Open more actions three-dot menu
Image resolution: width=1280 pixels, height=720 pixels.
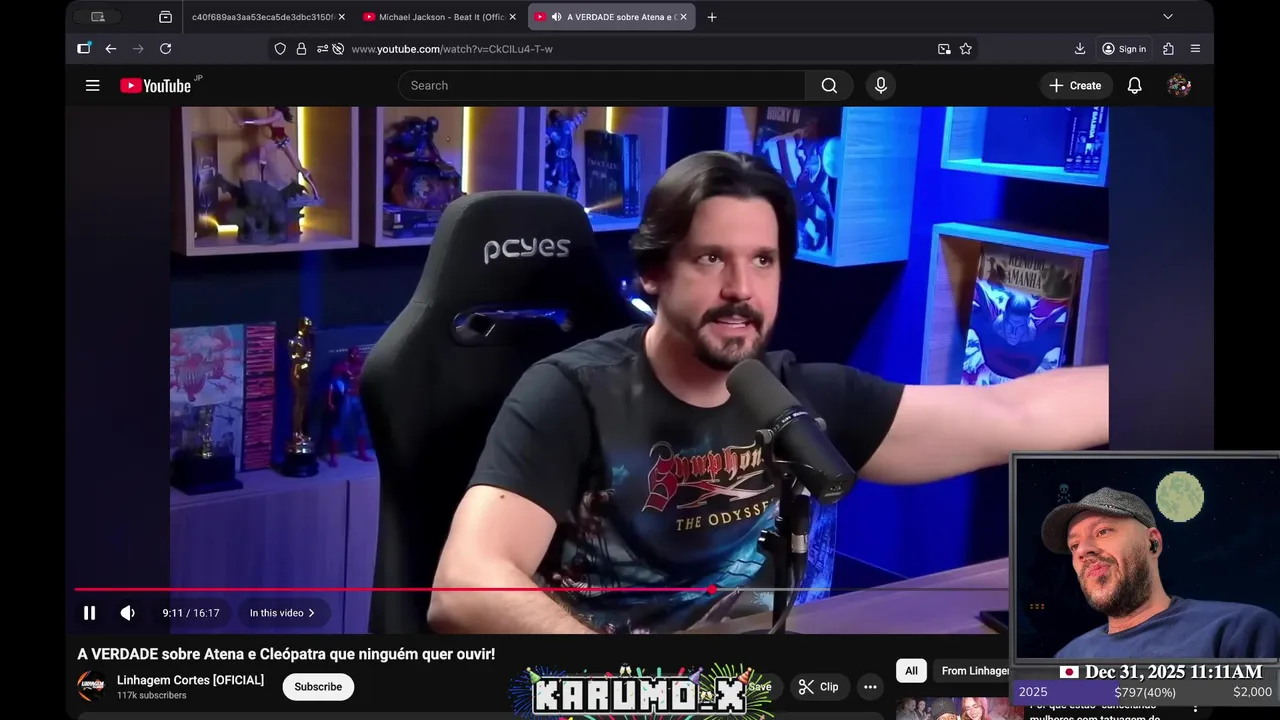pos(870,687)
